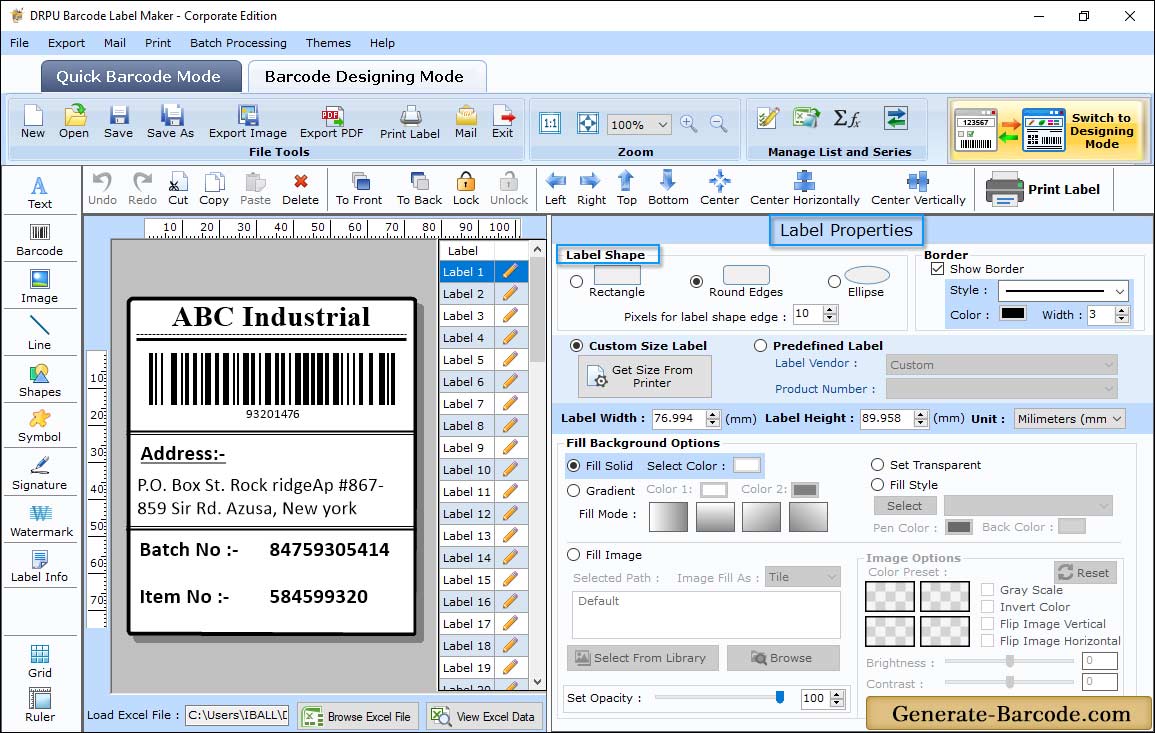Viewport: 1155px width, 733px height.
Task: Open Image Fill As dropdown
Action: (803, 577)
